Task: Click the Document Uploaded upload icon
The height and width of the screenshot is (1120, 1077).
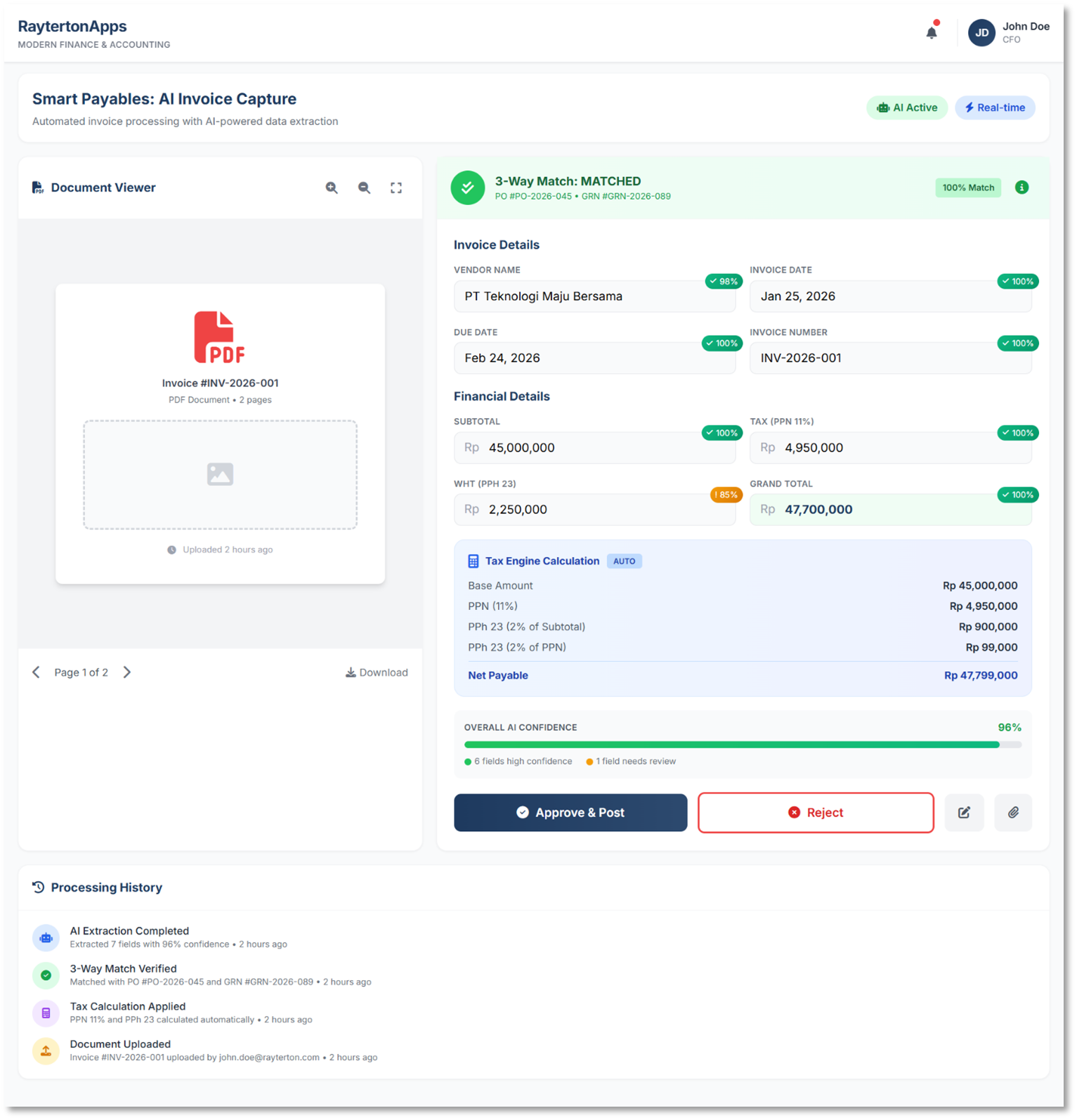Action: pyautogui.click(x=46, y=1051)
